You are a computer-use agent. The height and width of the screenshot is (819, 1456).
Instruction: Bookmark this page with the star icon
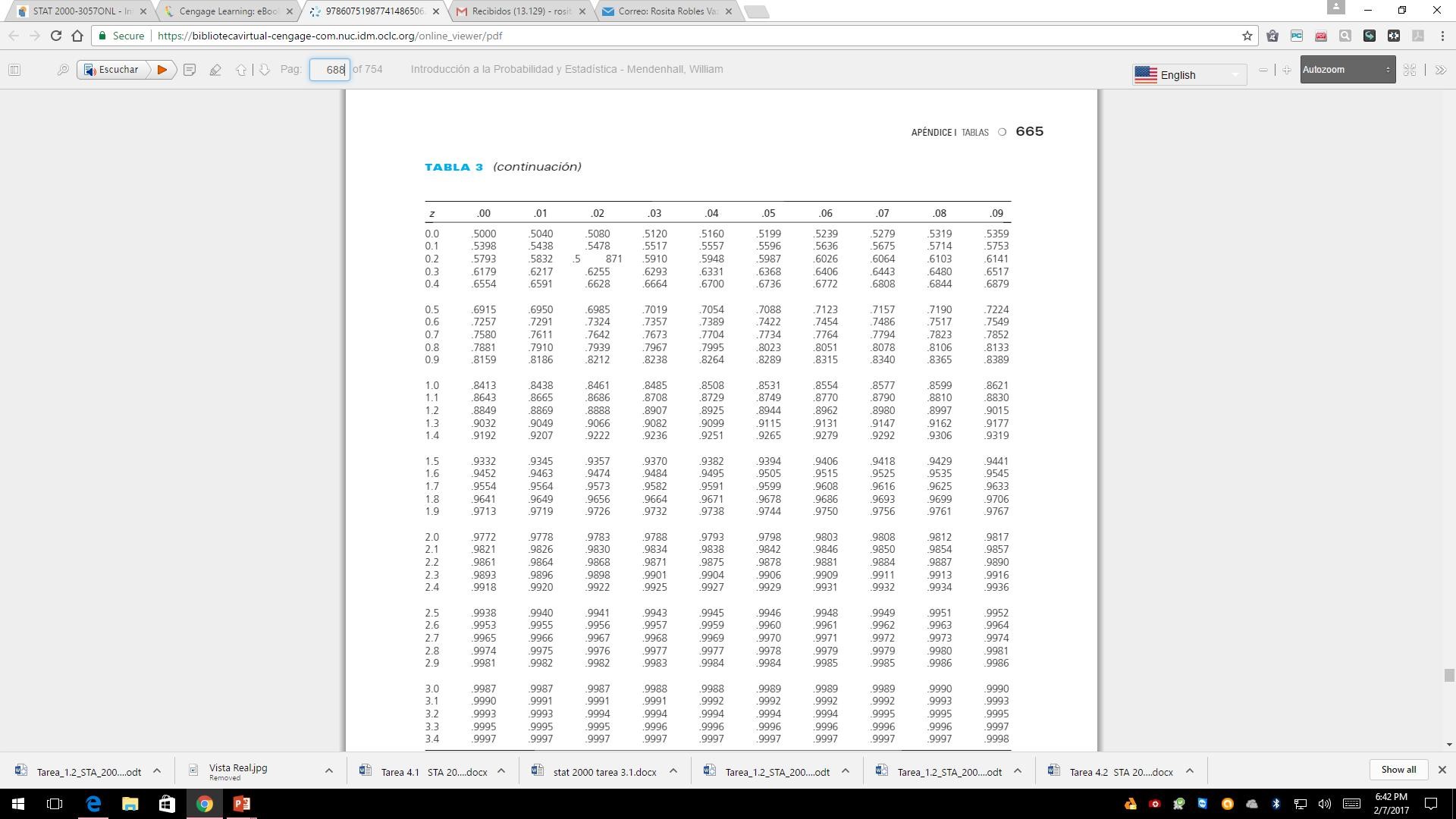coord(1246,35)
